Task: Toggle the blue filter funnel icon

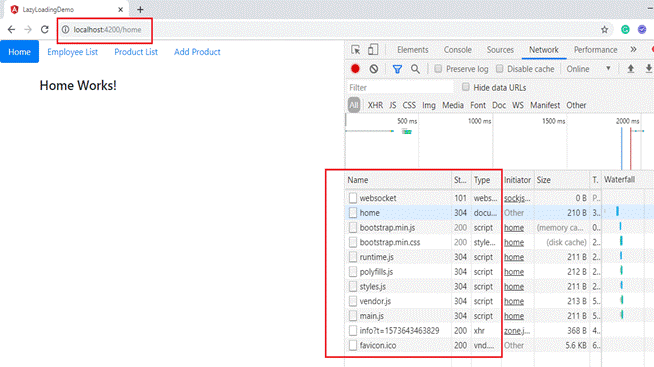Action: click(397, 69)
